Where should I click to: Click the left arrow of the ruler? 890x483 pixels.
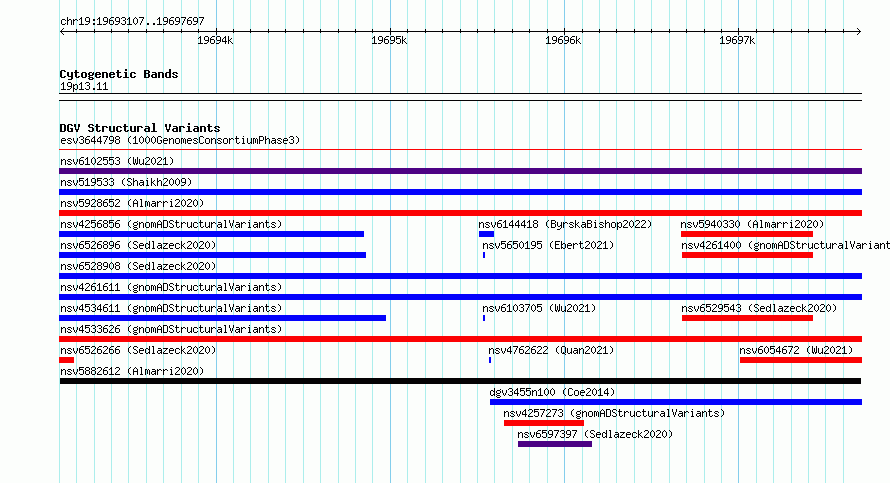pyautogui.click(x=62, y=32)
